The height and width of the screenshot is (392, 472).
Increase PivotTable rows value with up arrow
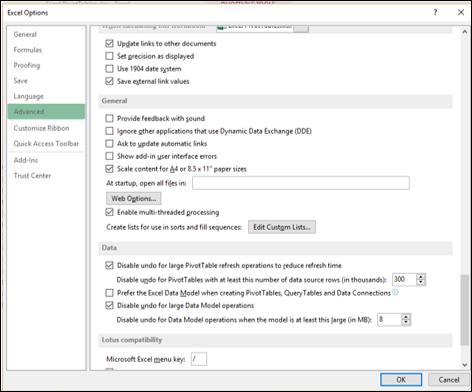pos(421,276)
